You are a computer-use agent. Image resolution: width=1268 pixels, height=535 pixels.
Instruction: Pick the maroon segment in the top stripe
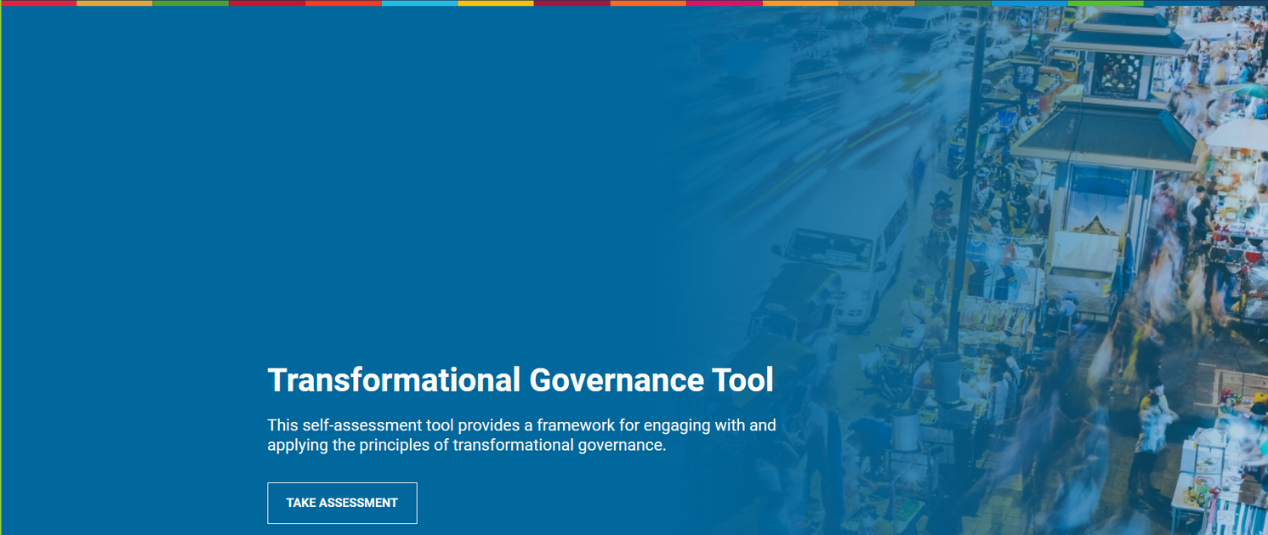pos(572,3)
